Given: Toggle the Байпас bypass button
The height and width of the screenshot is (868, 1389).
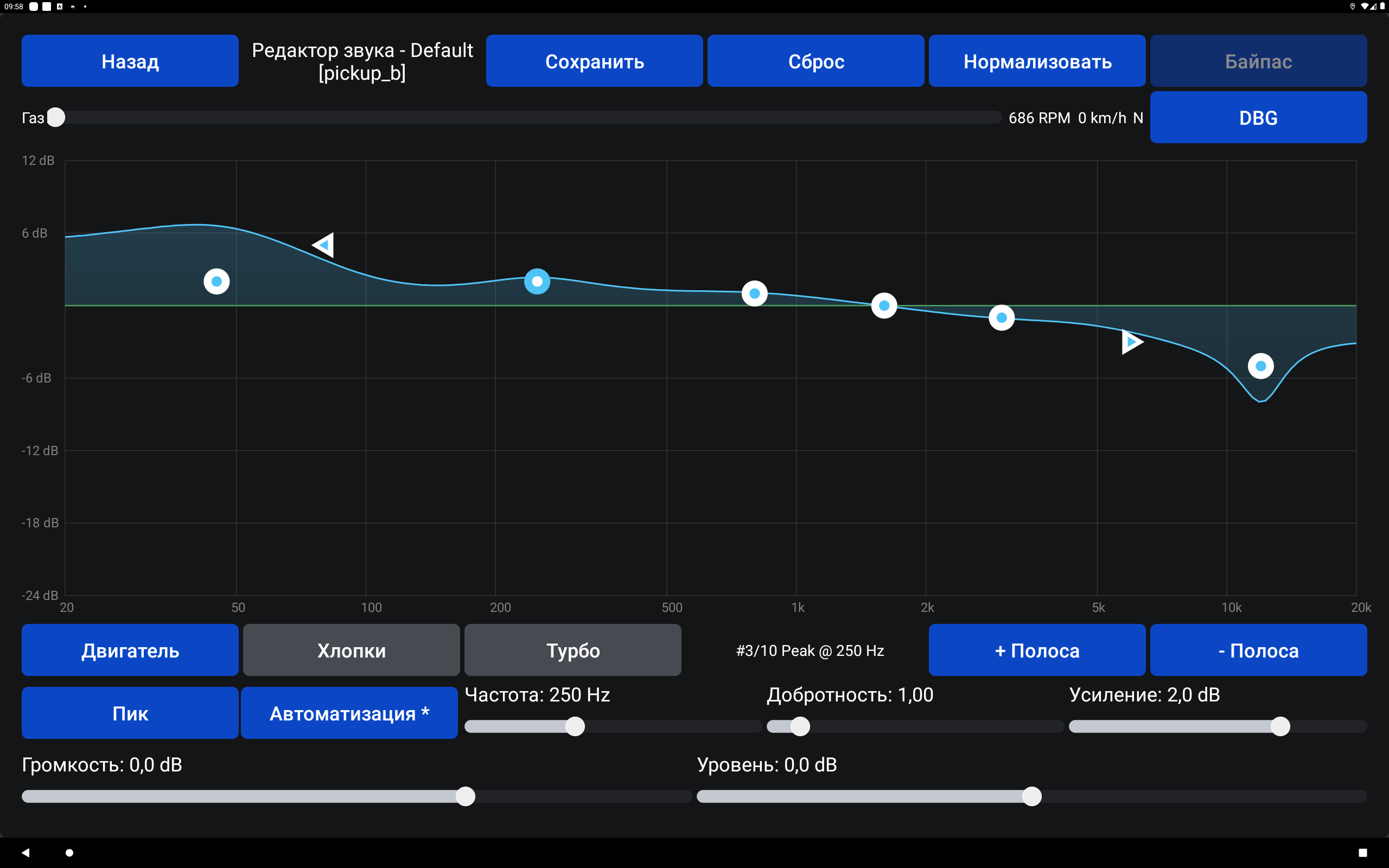Looking at the screenshot, I should 1258,61.
